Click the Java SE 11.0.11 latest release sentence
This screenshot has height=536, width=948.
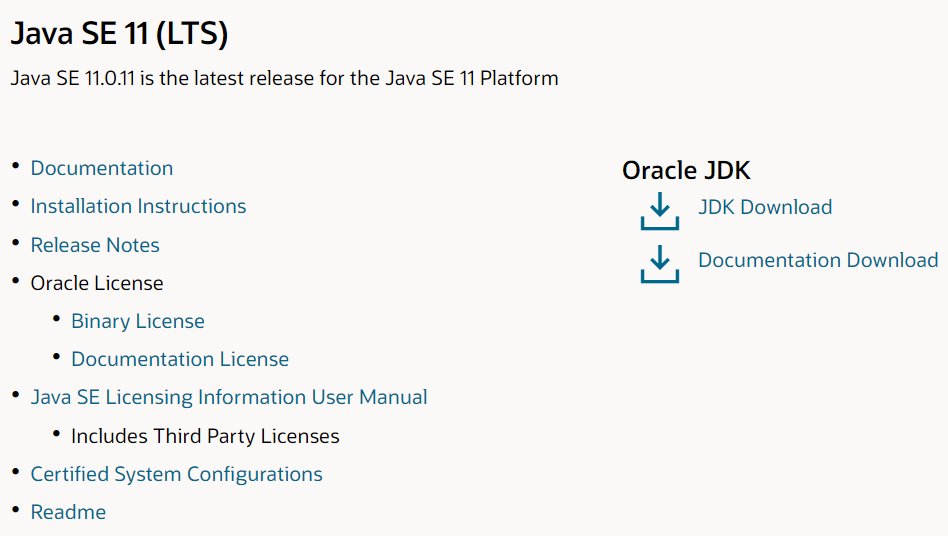tap(285, 78)
